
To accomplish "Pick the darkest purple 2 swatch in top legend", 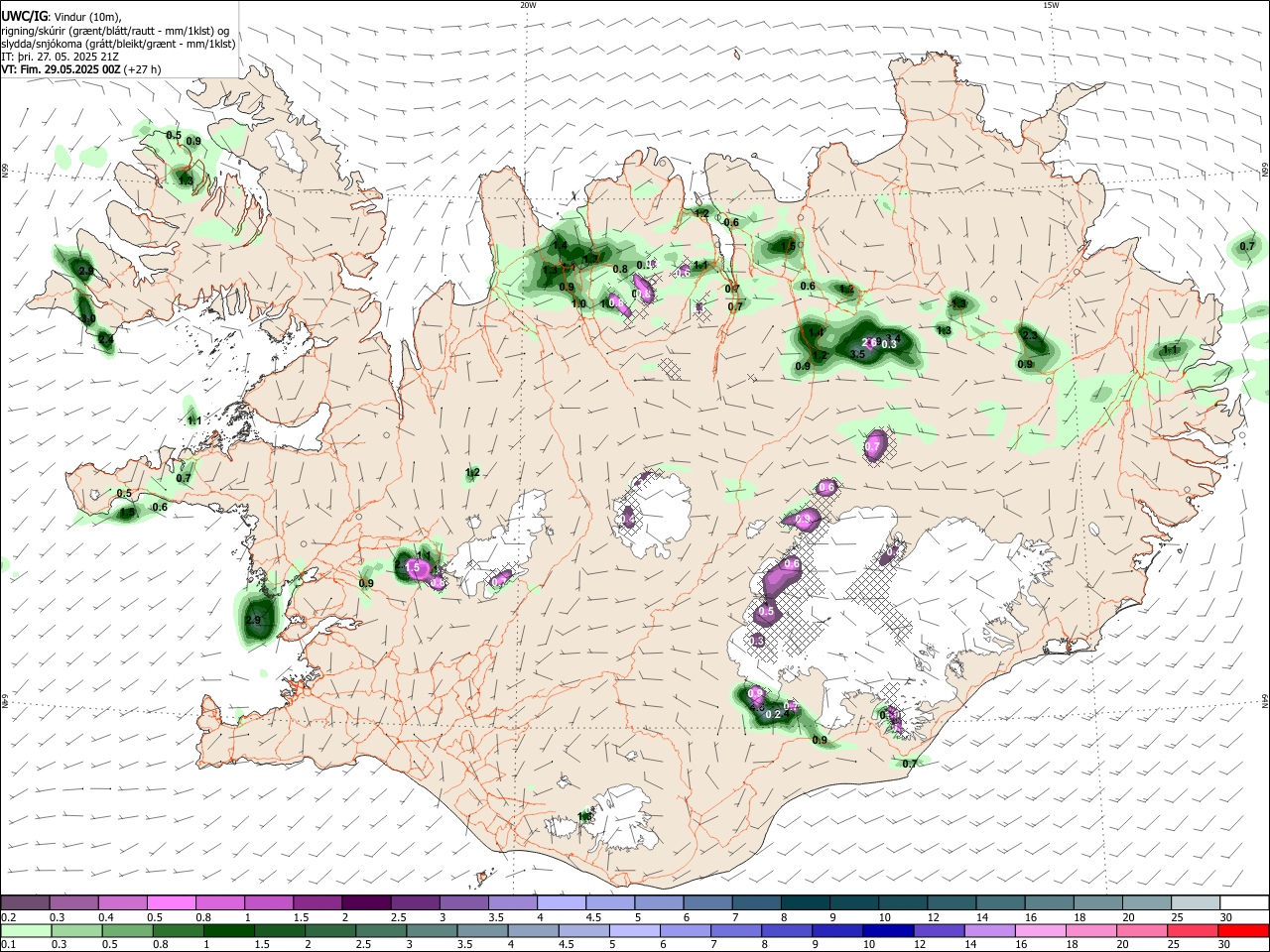I will tap(366, 903).
